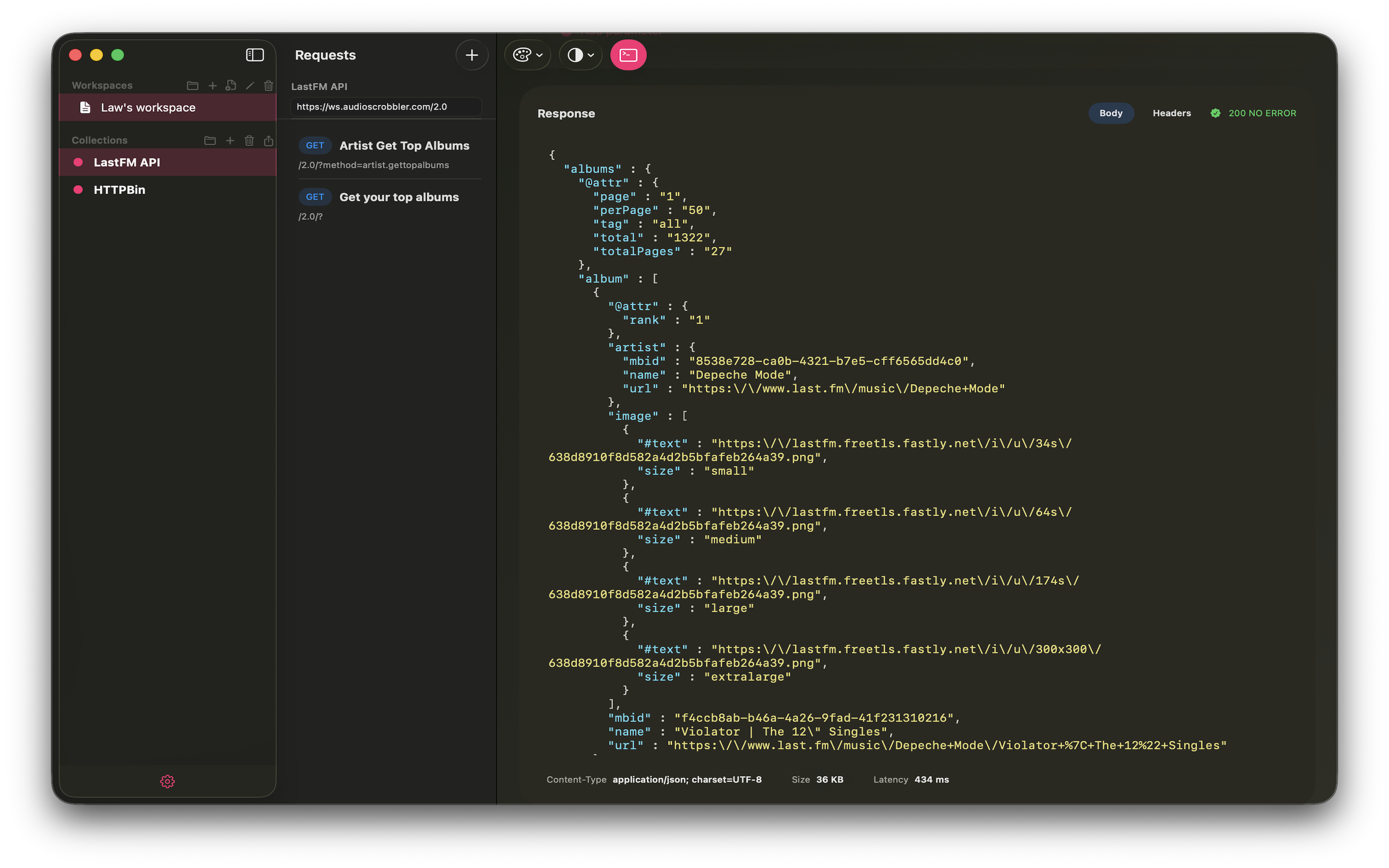
Task: Expand the LastFM API collection
Action: (126, 162)
